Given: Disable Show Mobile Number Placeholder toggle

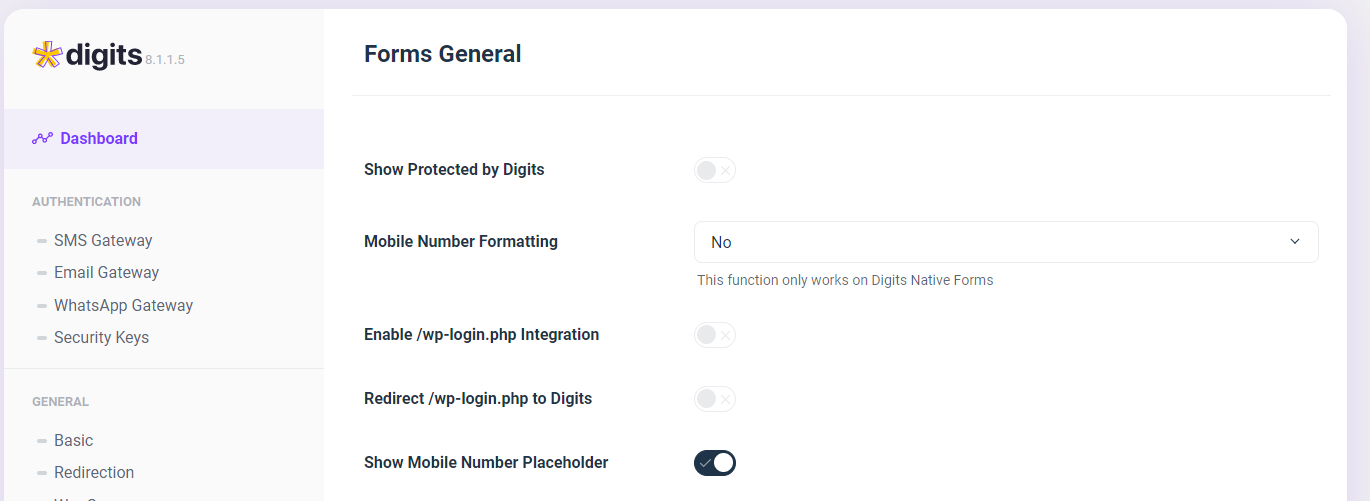Looking at the screenshot, I should 715,463.
